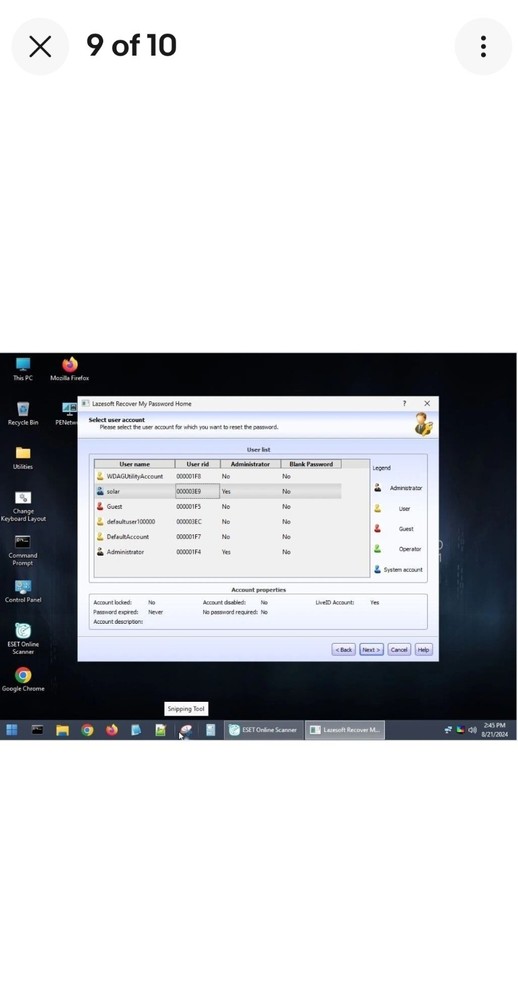Screen dimensions: 518x1000
Task: Open the ESET Online Scanner desktop shortcut
Action: (x=23, y=638)
